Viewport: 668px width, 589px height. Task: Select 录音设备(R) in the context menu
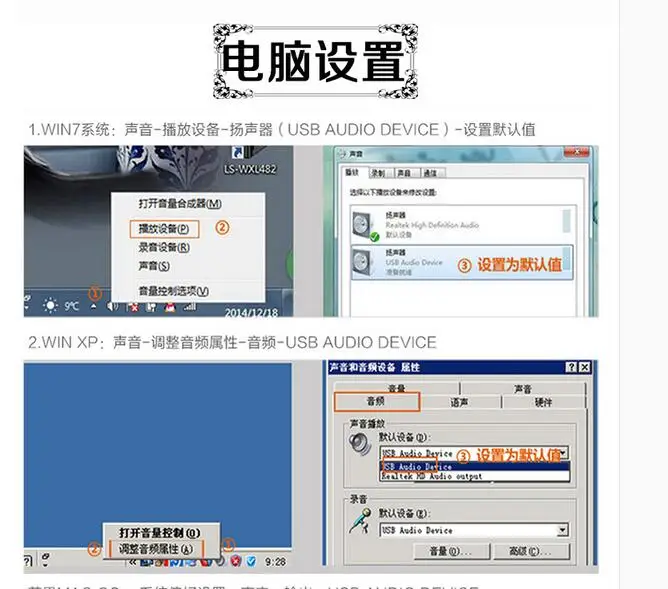tap(164, 247)
